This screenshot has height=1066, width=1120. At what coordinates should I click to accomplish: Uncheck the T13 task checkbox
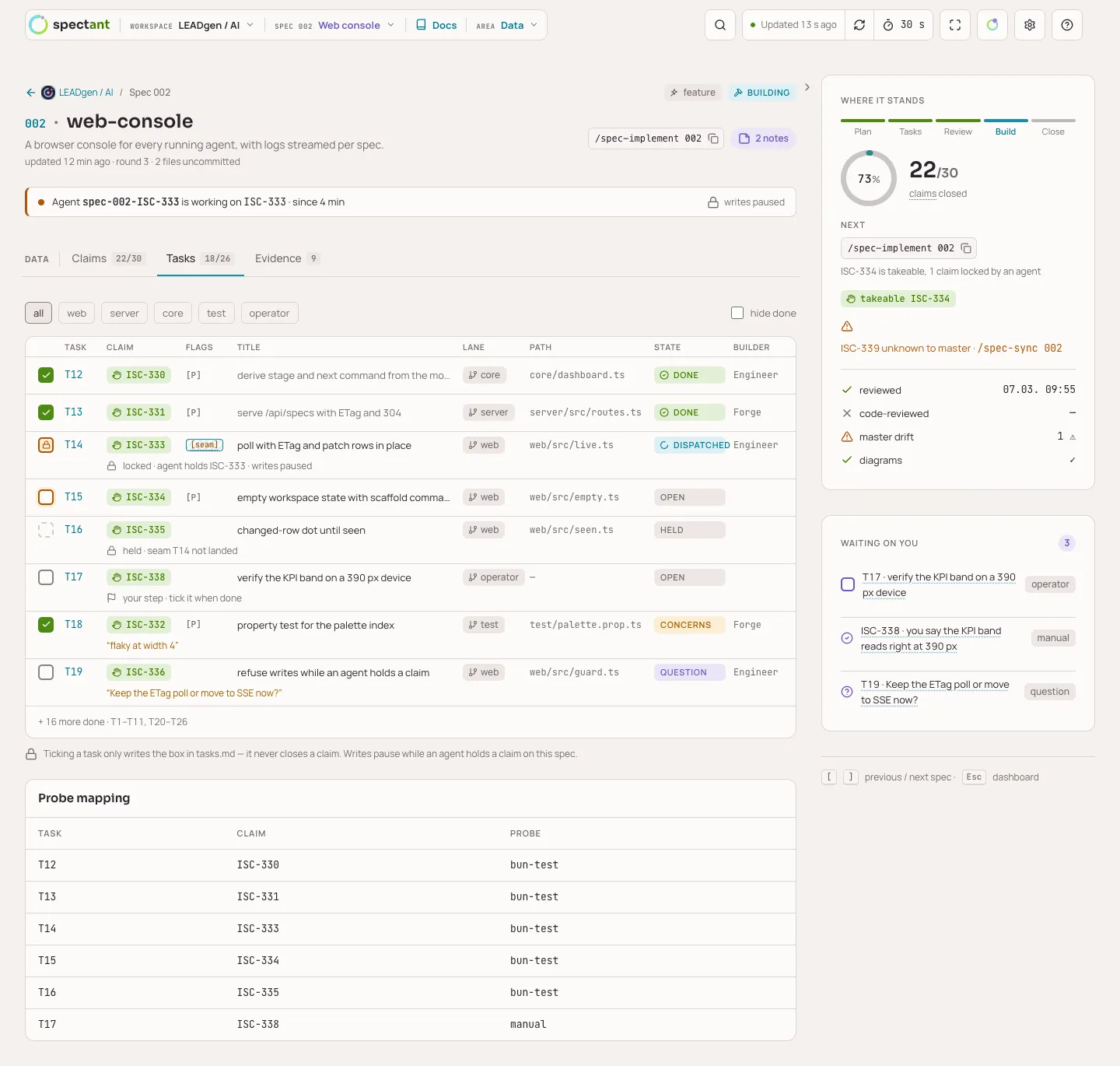46,412
